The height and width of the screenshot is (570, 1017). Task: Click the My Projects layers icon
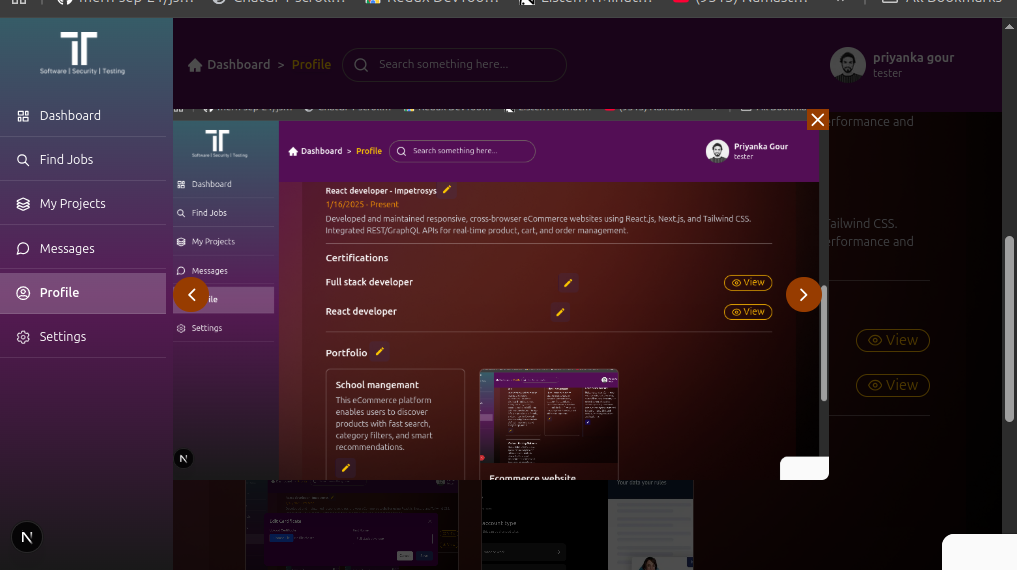[23, 204]
